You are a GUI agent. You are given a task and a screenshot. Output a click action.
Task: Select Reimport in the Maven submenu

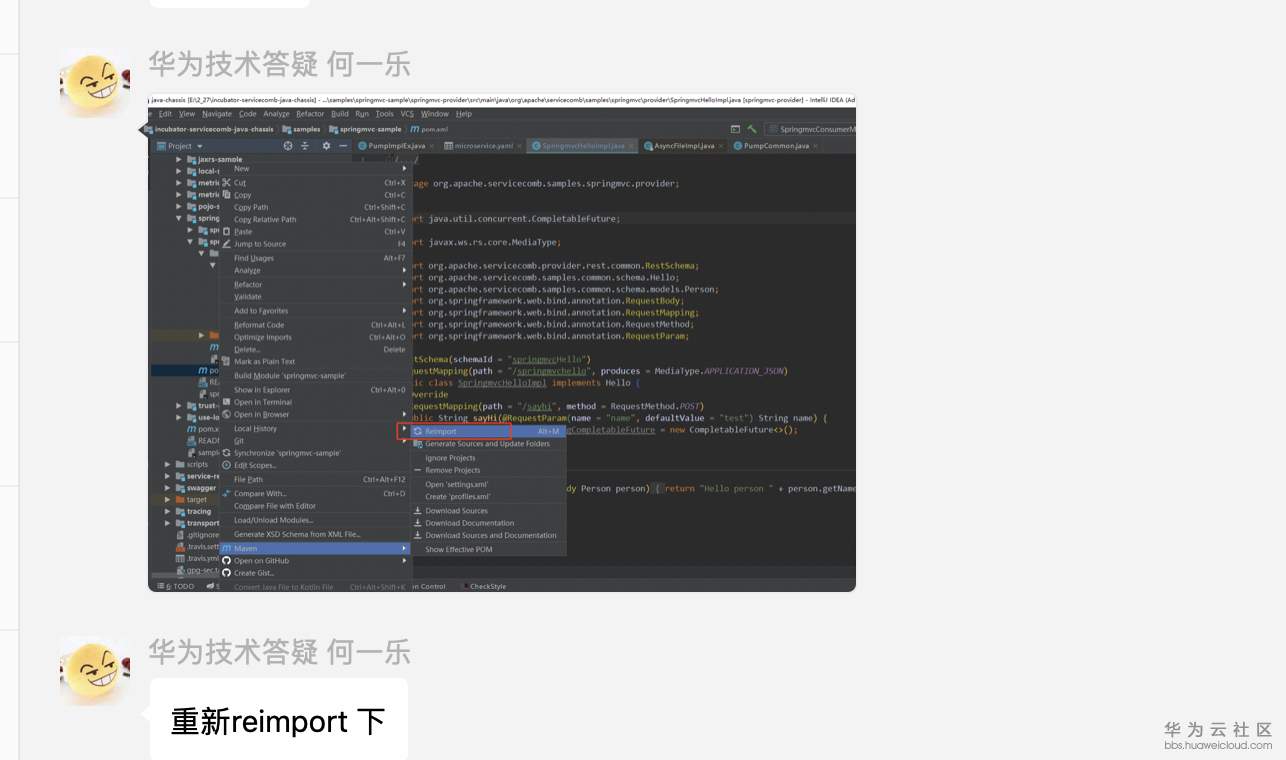488,431
